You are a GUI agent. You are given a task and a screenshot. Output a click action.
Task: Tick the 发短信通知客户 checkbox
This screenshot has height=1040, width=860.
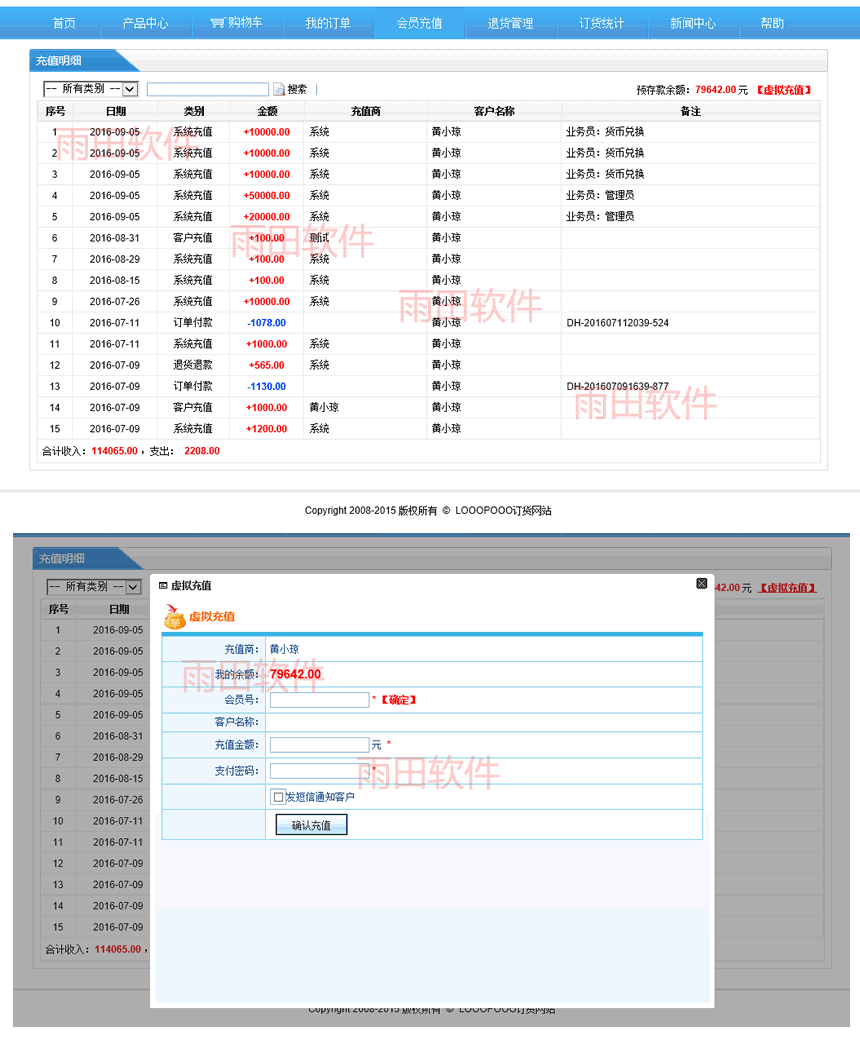[278, 797]
